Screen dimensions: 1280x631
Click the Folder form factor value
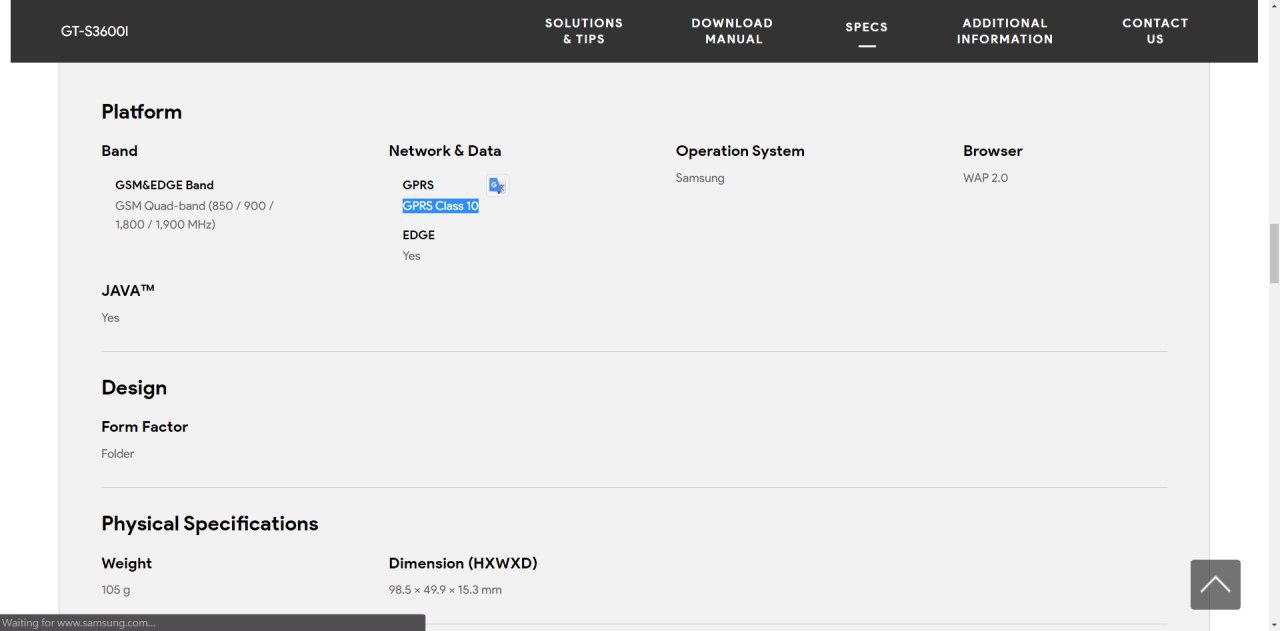(x=117, y=454)
